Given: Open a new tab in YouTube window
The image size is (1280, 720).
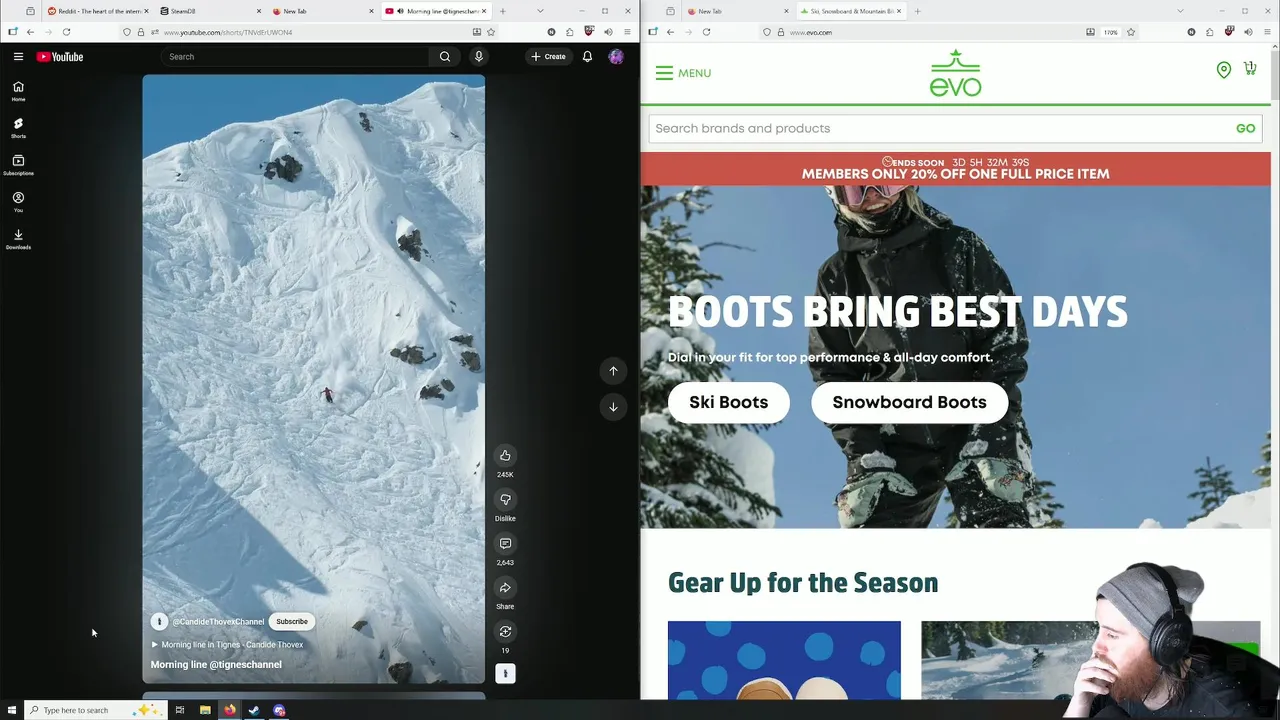Looking at the screenshot, I should click(x=502, y=11).
